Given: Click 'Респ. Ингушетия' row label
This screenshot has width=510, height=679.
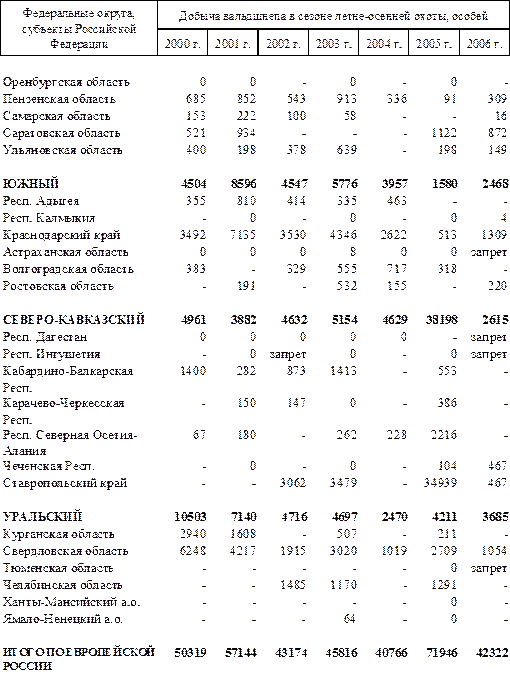Looking at the screenshot, I should 52,354.
